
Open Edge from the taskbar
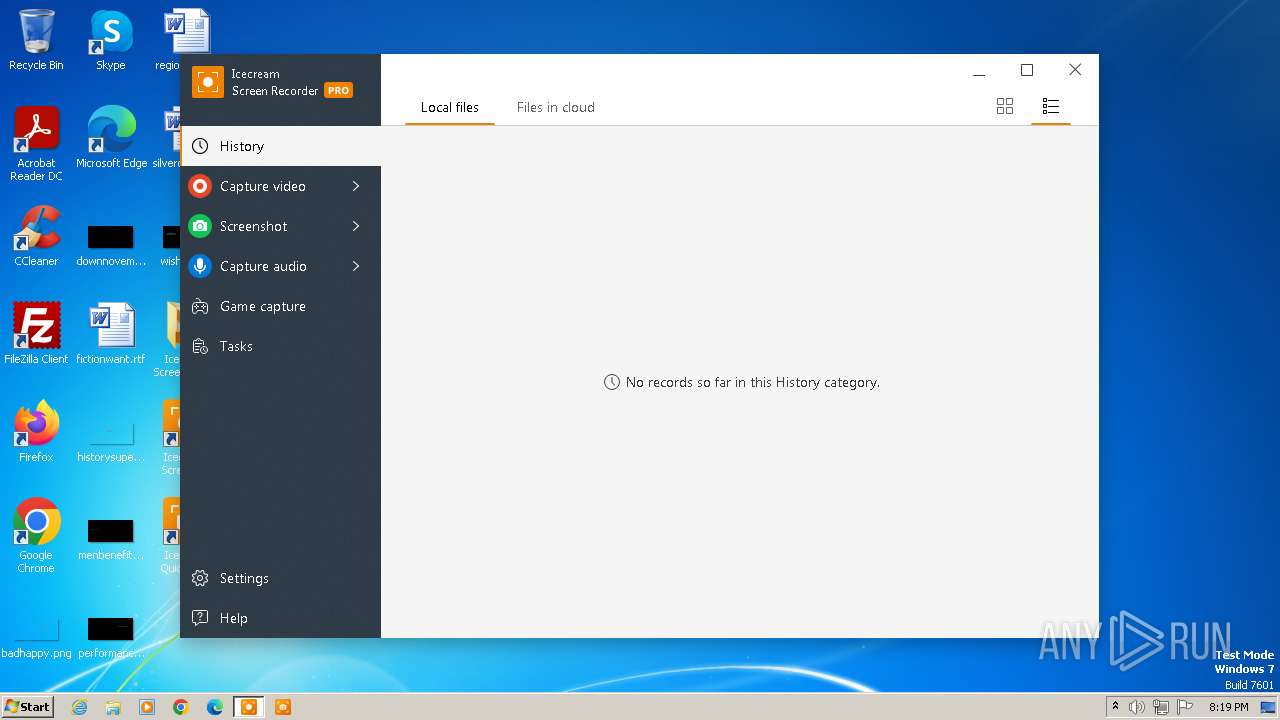(215, 707)
